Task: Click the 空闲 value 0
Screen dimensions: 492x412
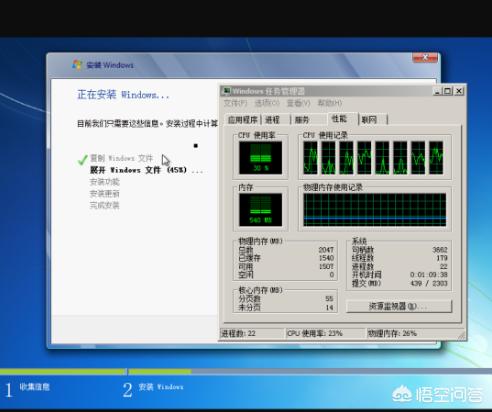Action: [332, 275]
